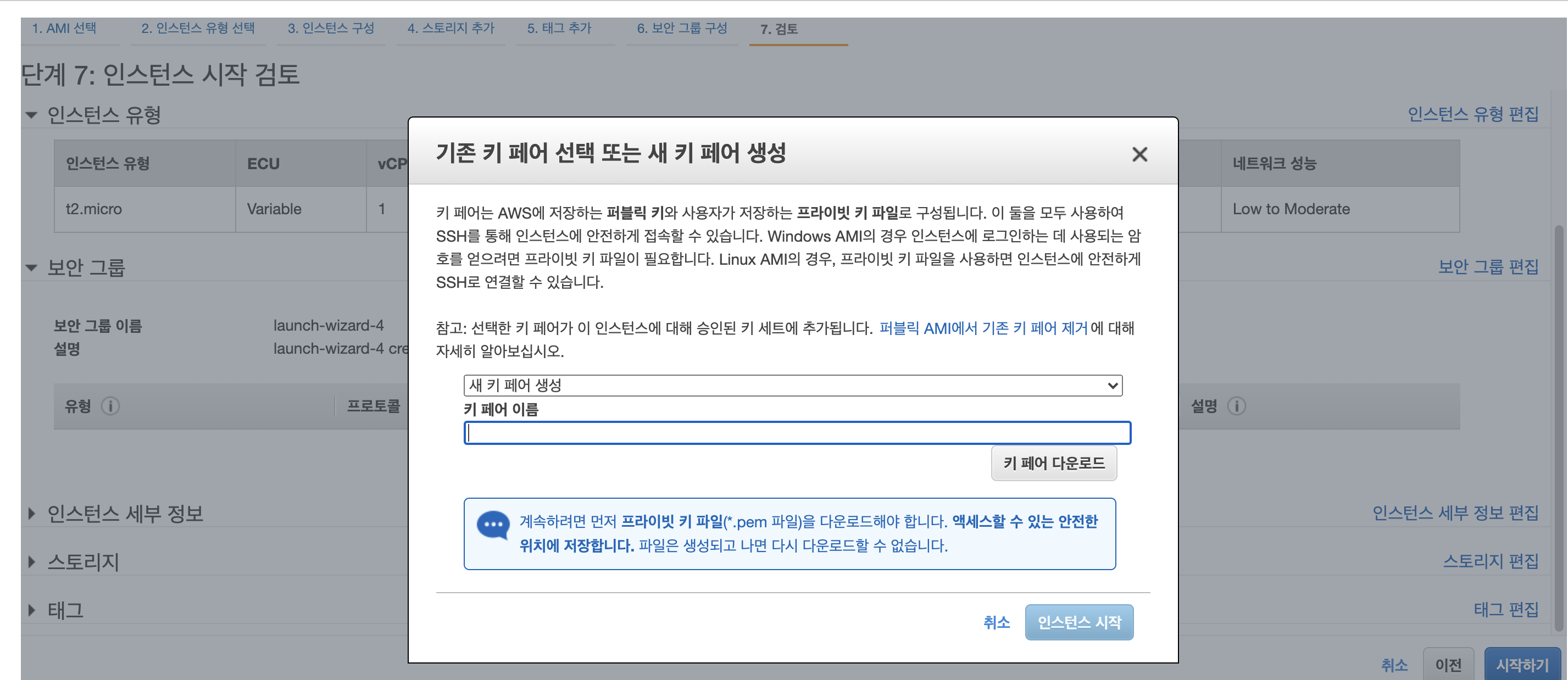Expand the 인스턴스 세부 정보 section

tap(32, 514)
